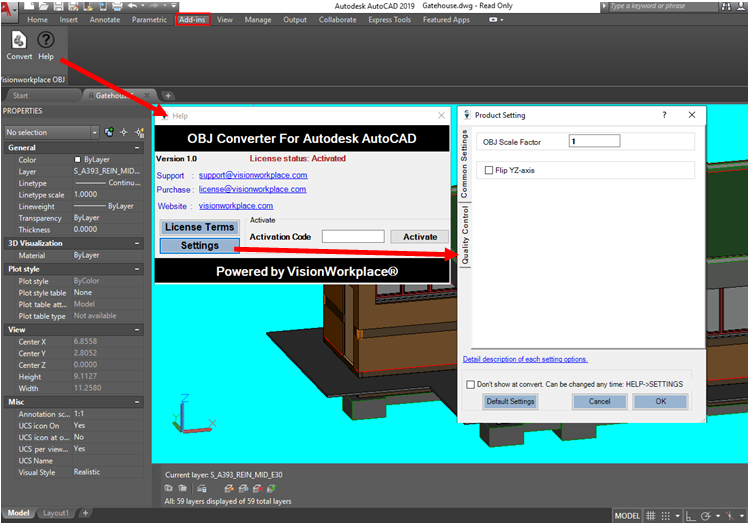Collapse the Misc properties section
Viewport: 748px width, 523px height.
[137, 402]
